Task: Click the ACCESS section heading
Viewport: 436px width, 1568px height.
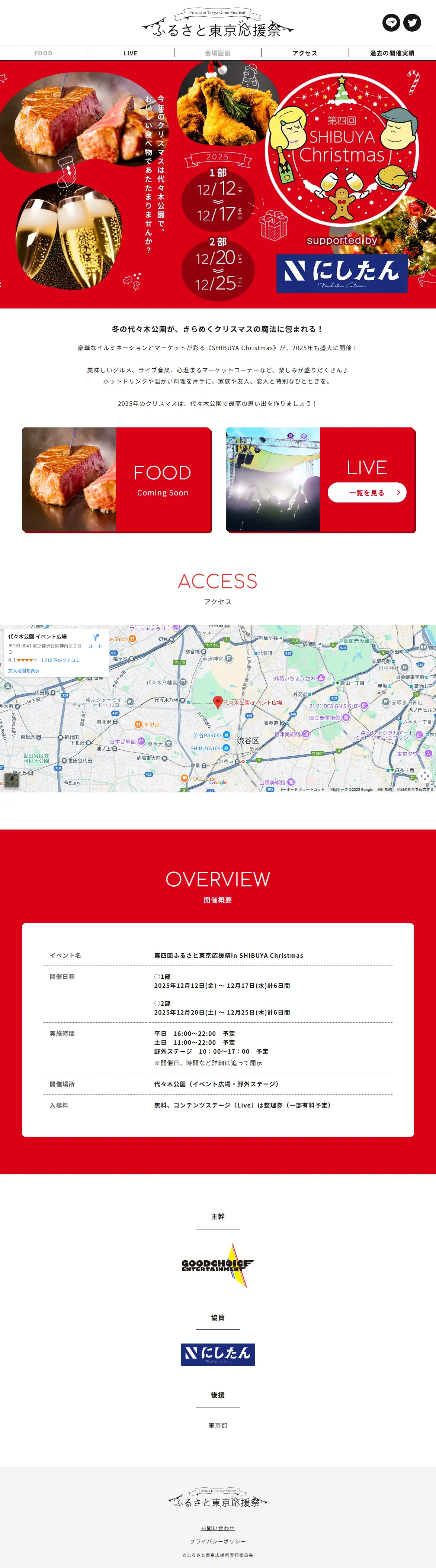Action: click(x=217, y=581)
